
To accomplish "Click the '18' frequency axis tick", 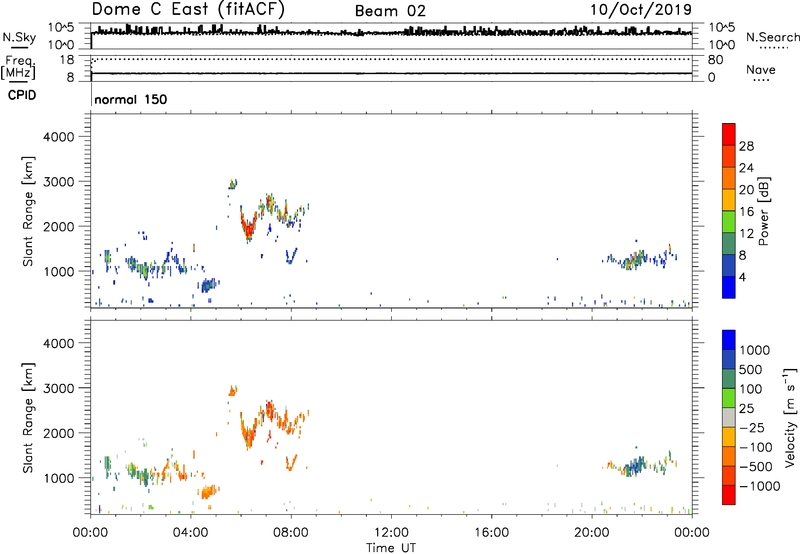I will [67, 60].
